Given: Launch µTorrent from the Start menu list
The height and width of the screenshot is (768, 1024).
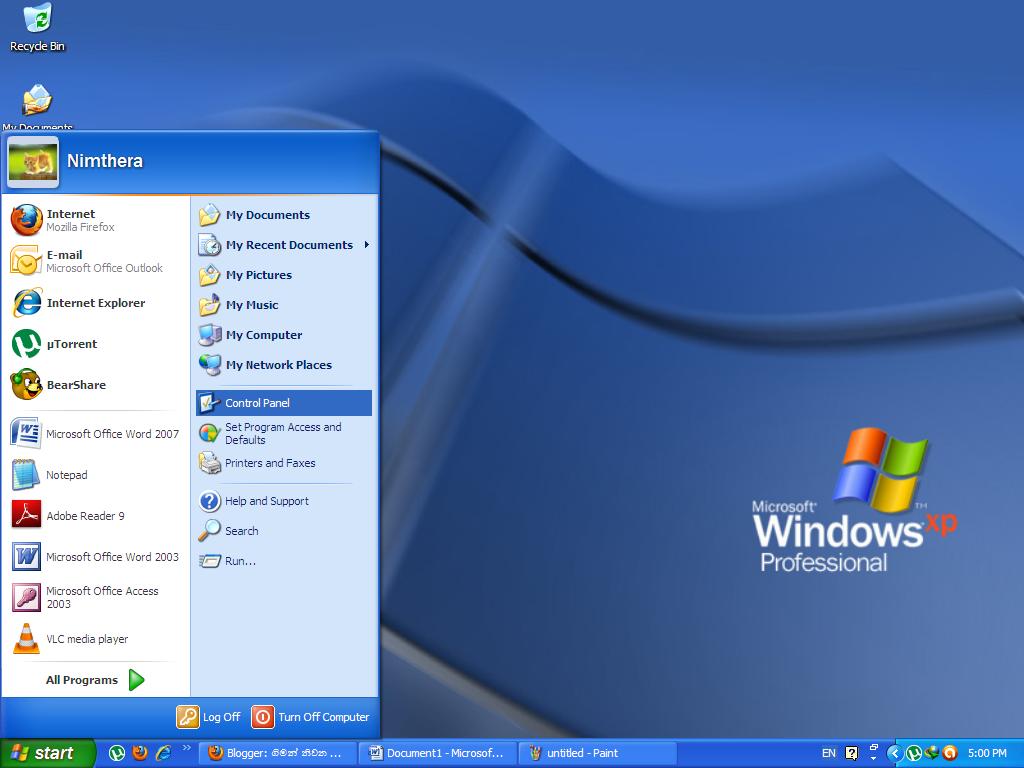Looking at the screenshot, I should point(96,344).
